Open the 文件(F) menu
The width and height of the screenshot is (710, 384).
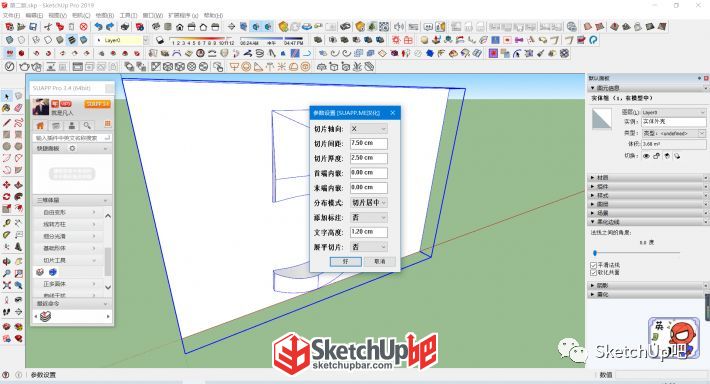tap(11, 15)
